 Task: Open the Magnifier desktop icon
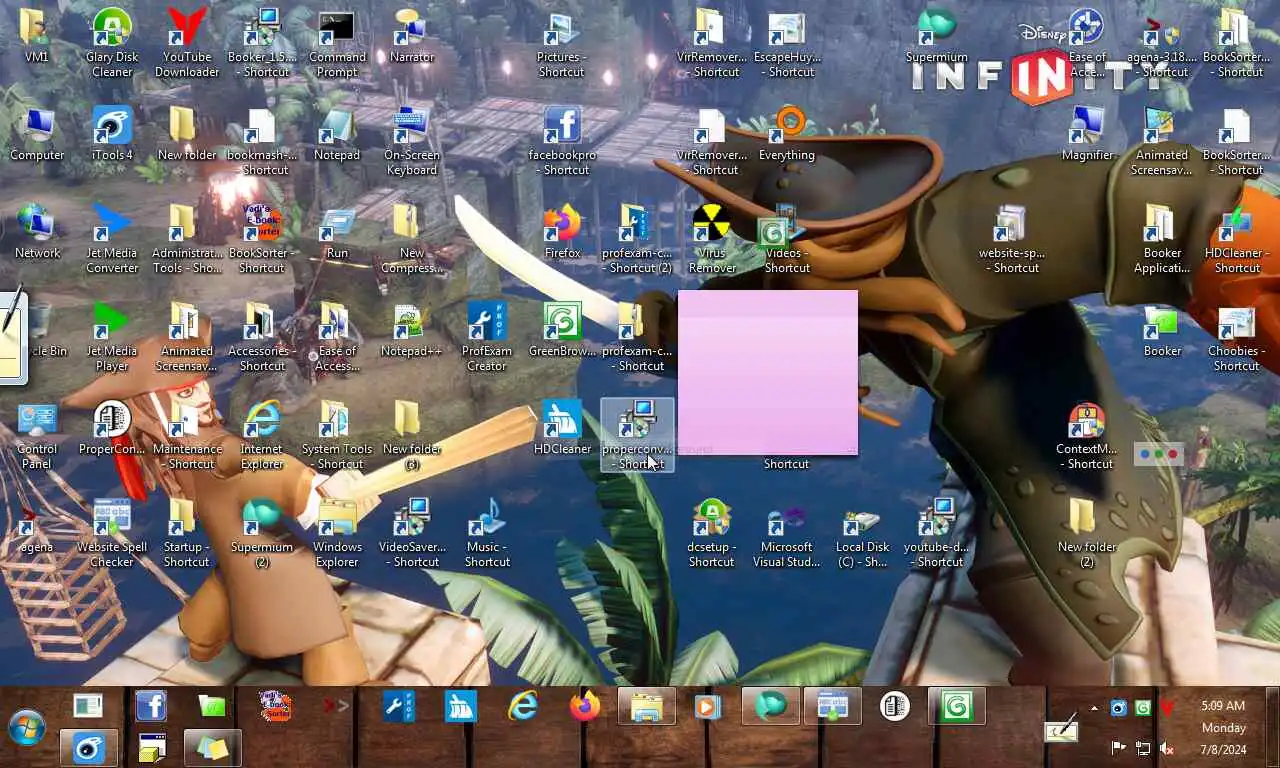click(x=1087, y=135)
